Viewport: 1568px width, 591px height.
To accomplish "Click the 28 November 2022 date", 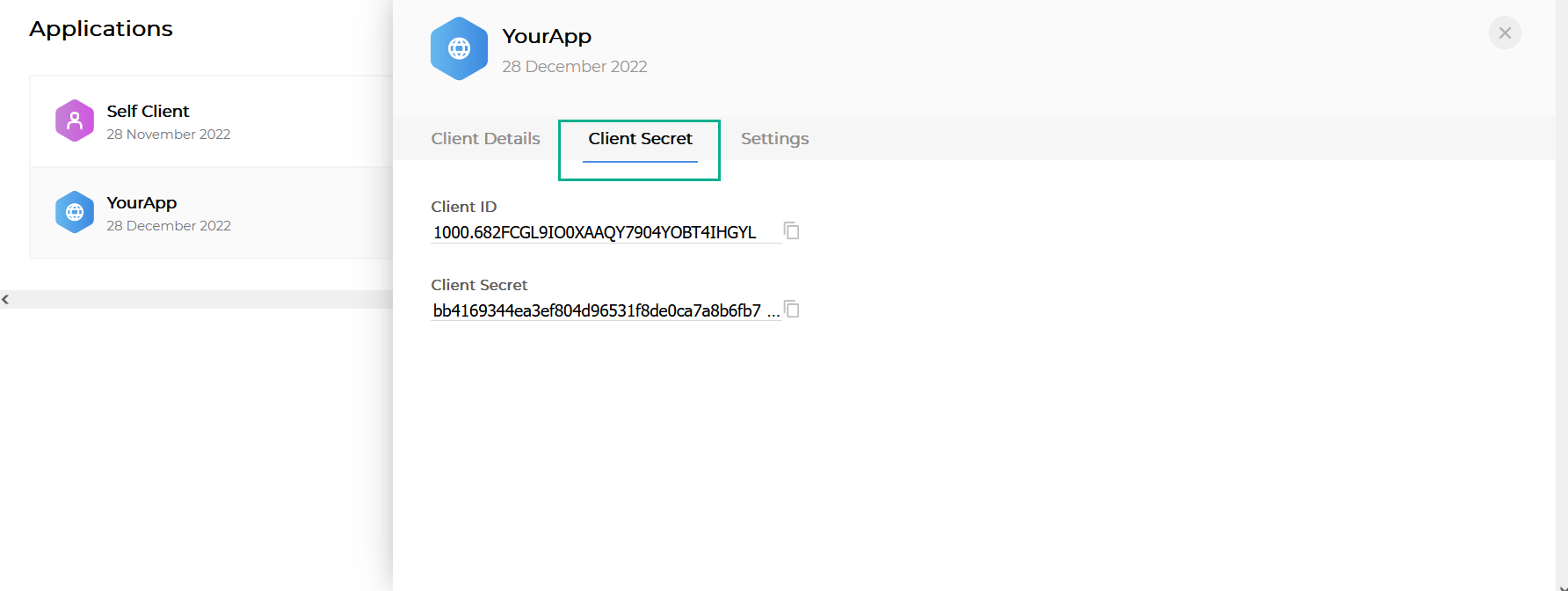I will pos(169,135).
